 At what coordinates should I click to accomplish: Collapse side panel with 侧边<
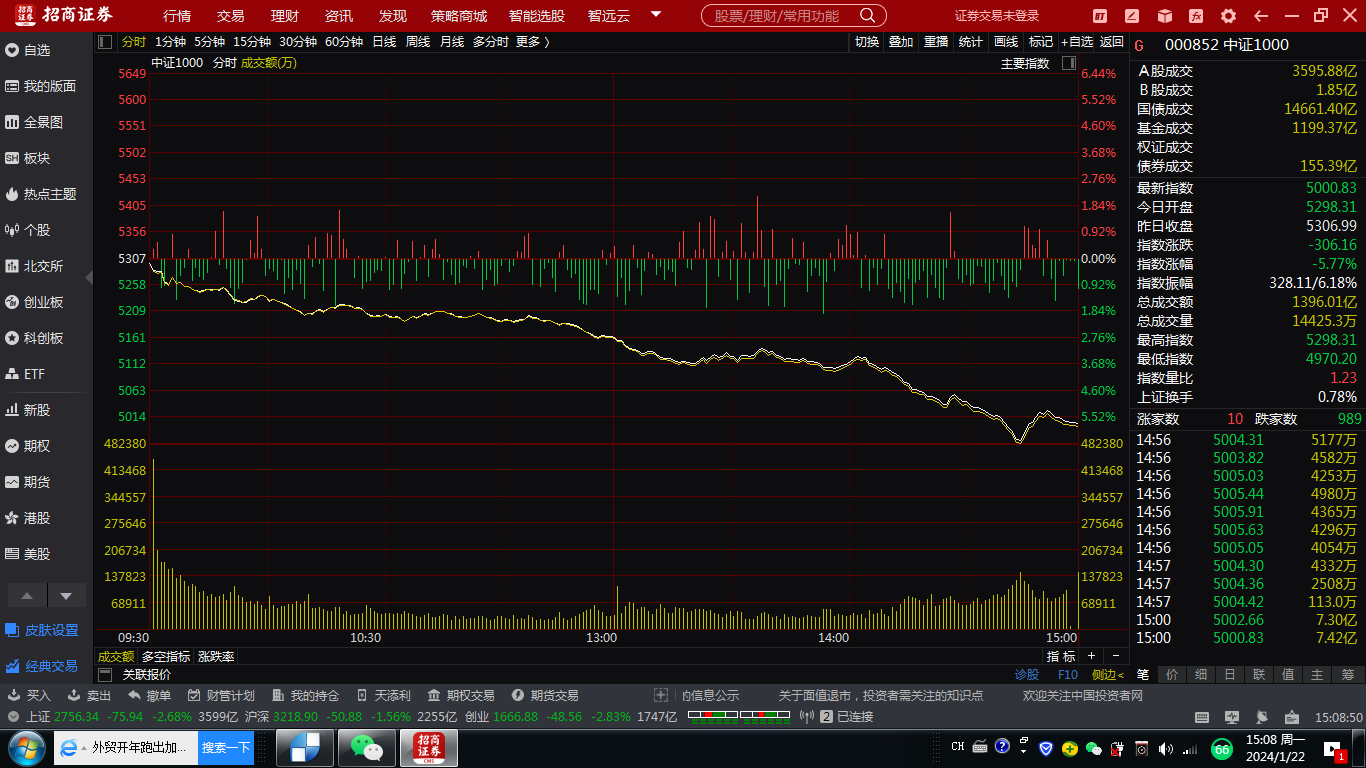coord(1107,675)
